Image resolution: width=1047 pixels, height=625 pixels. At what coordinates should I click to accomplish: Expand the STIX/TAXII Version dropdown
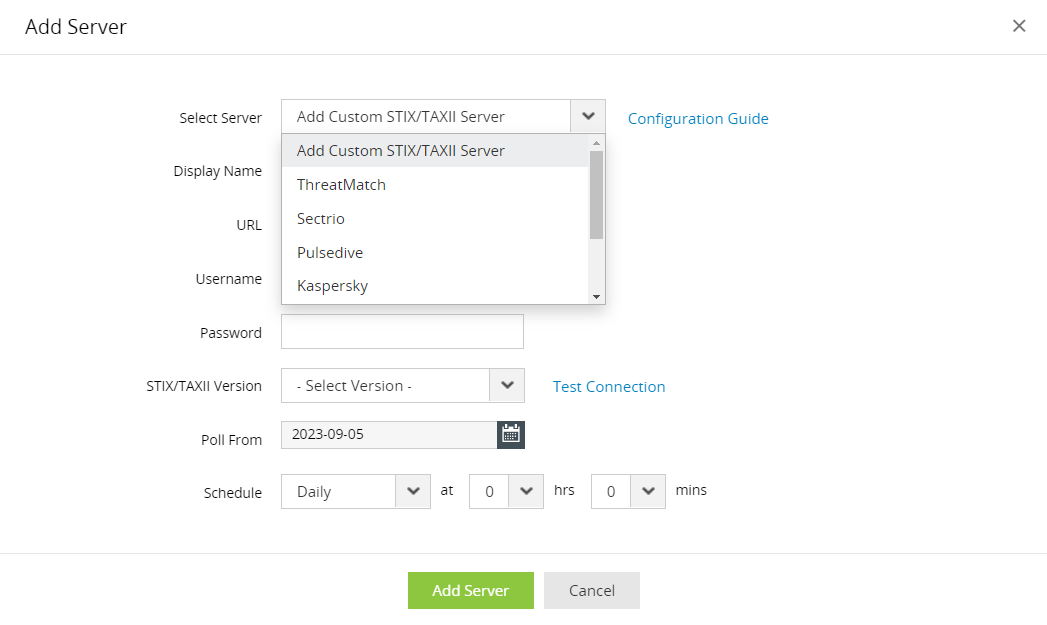(x=507, y=385)
